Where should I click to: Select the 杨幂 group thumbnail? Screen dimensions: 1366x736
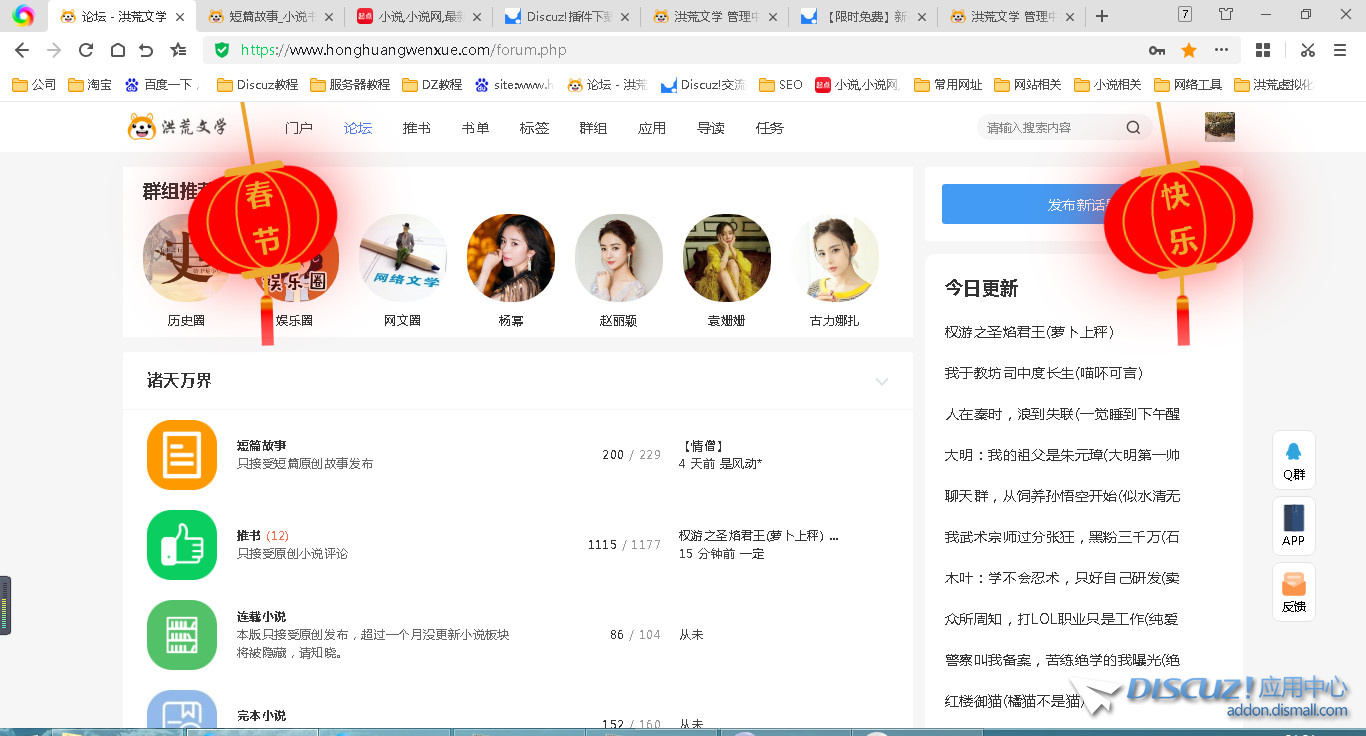tap(511, 258)
